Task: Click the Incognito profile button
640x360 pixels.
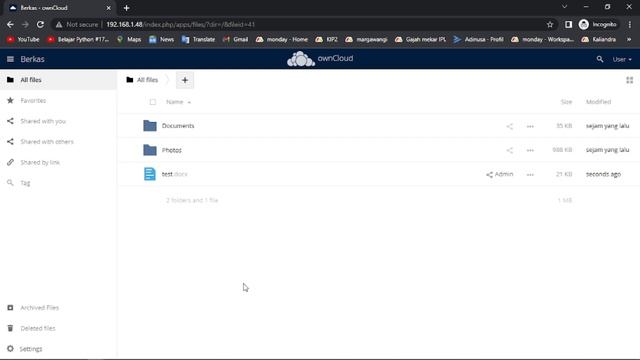Action: coord(598,24)
